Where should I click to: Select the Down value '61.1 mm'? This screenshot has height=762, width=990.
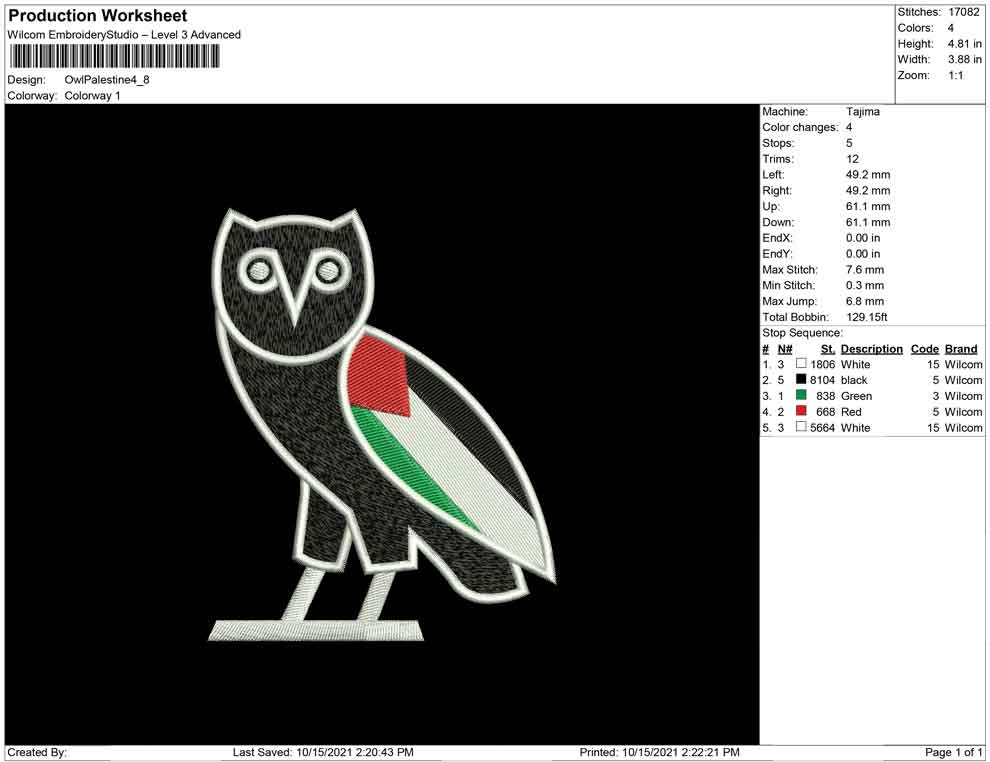tap(868, 222)
